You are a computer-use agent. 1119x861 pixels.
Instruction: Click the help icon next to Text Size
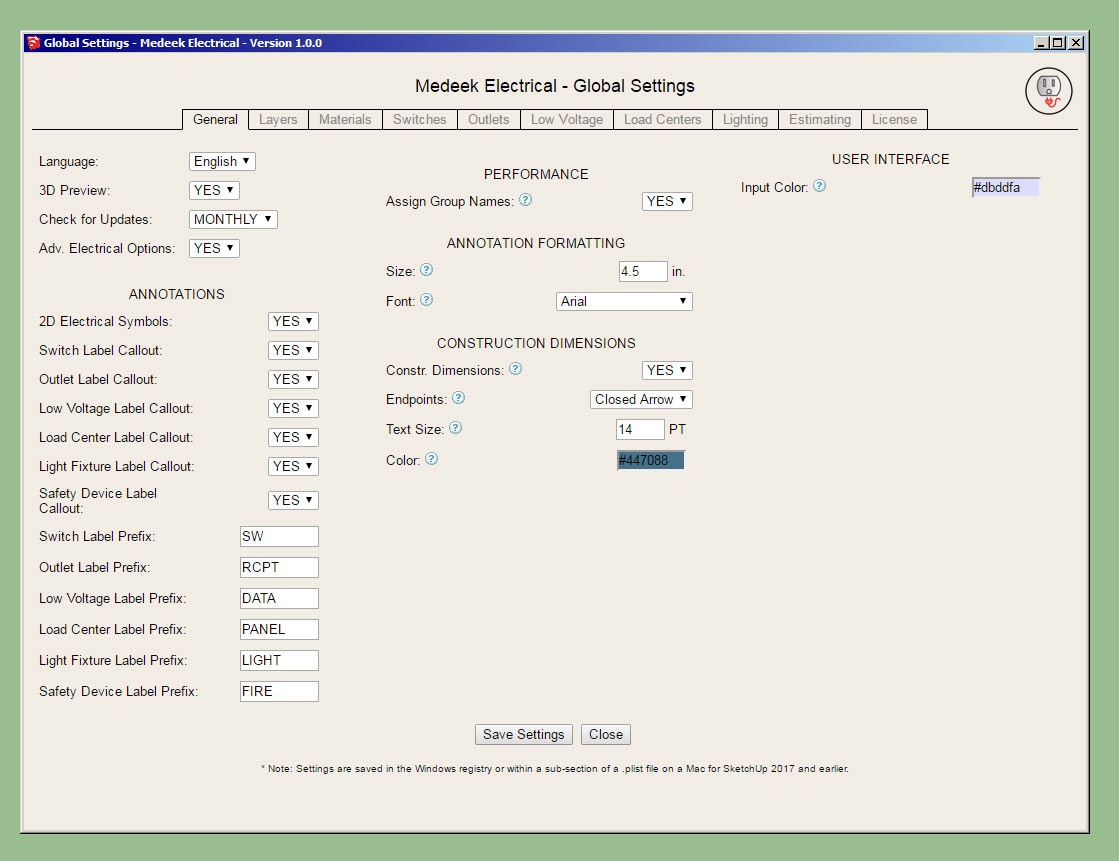pos(455,428)
